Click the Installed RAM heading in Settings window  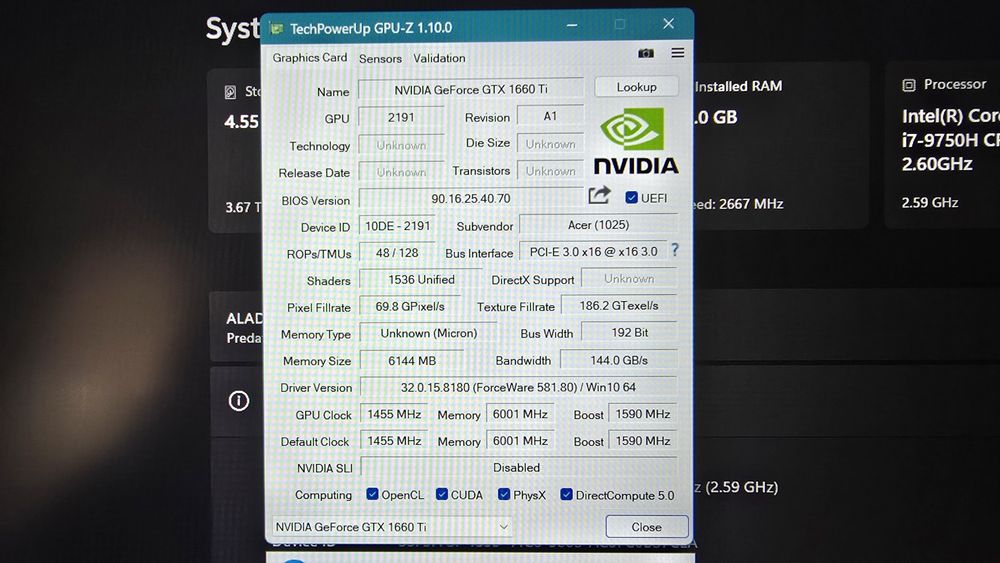738,86
